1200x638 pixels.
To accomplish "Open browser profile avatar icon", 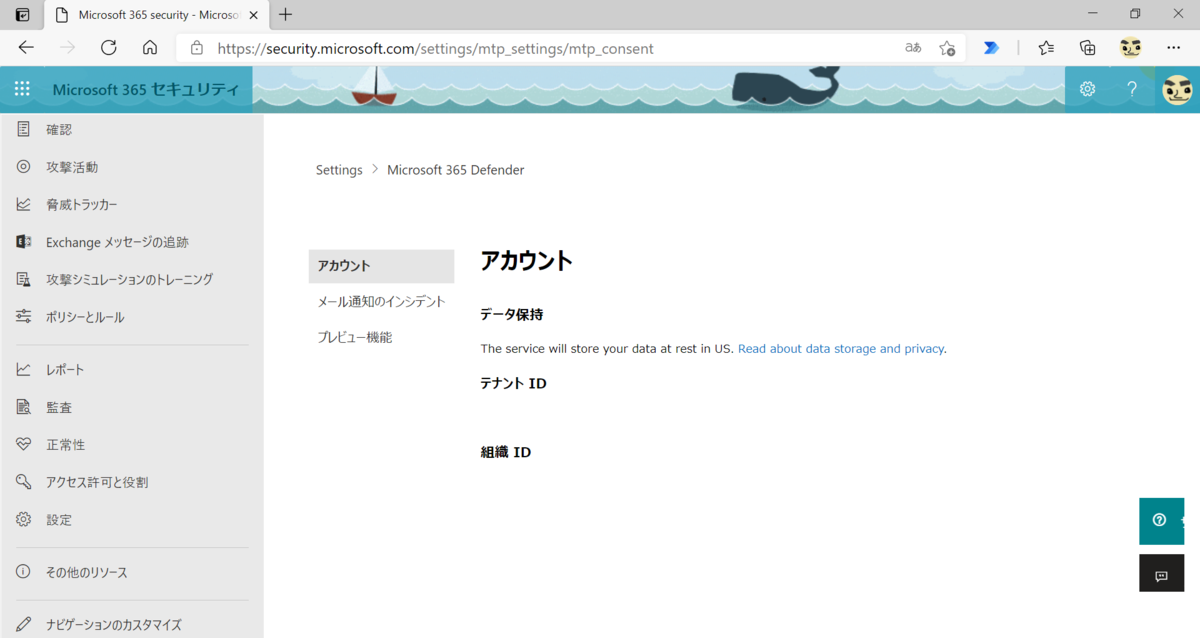I will point(1130,47).
